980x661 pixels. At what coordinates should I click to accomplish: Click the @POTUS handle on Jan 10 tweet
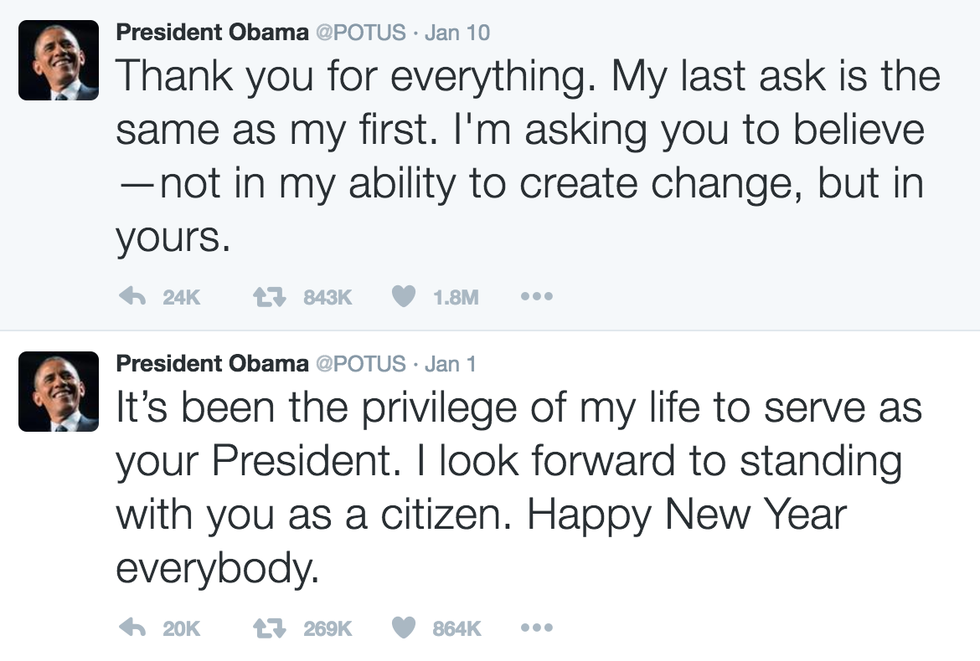[360, 32]
